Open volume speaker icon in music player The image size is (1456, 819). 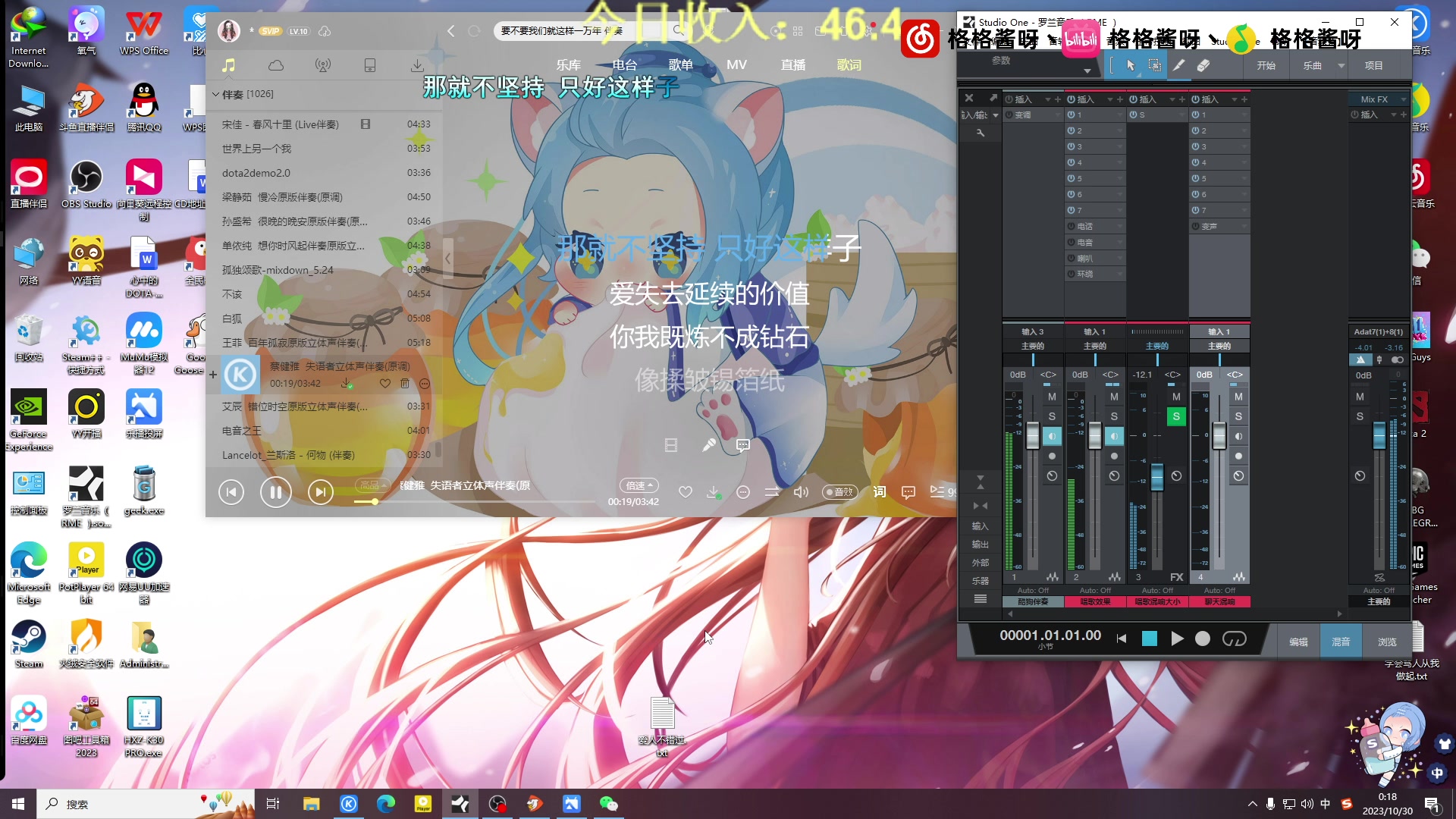pyautogui.click(x=801, y=492)
